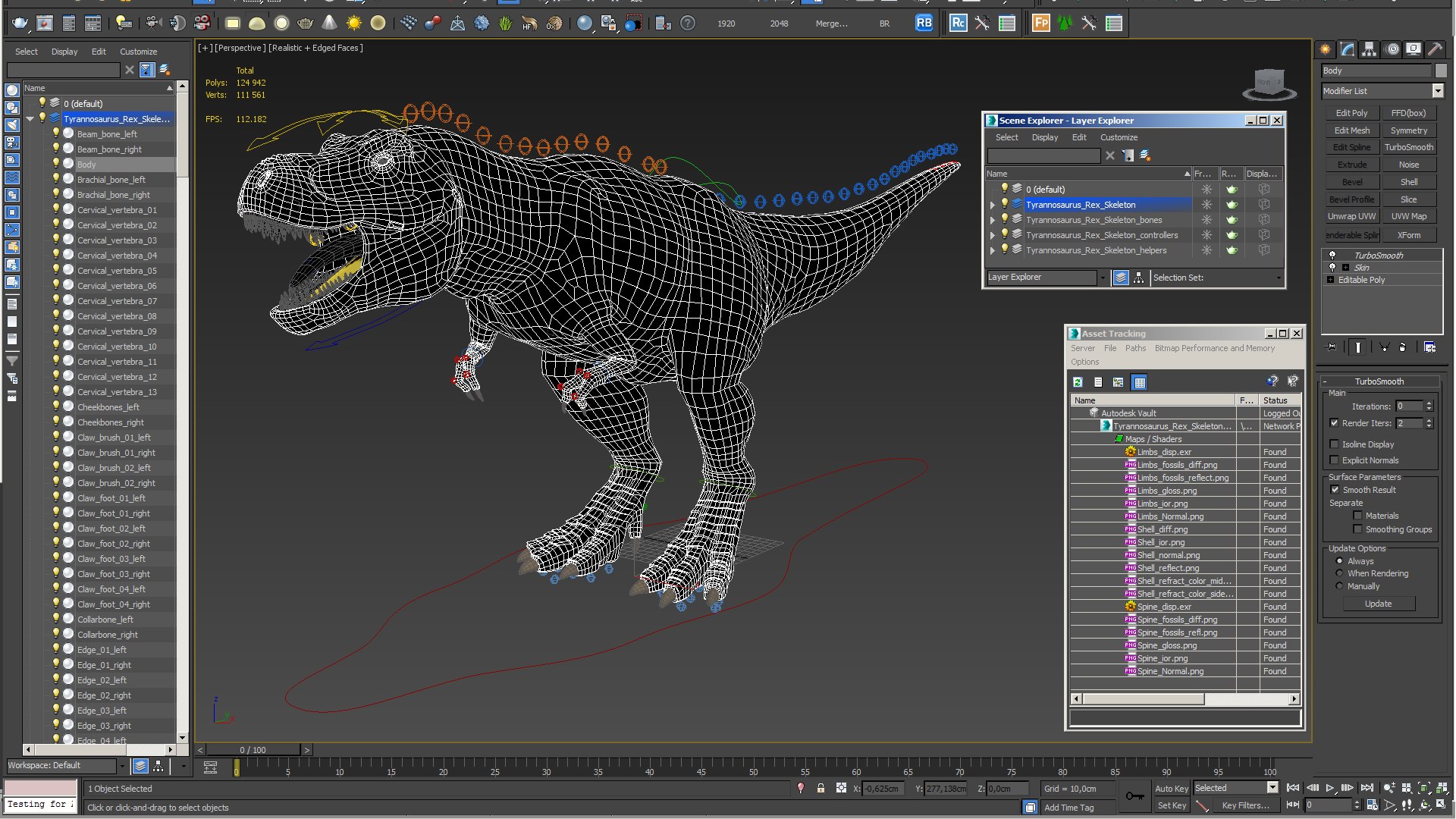Expand Tyrannosaurus_Rex_Skeleton_helpers layer
Image resolution: width=1456 pixels, height=819 pixels.
point(992,250)
